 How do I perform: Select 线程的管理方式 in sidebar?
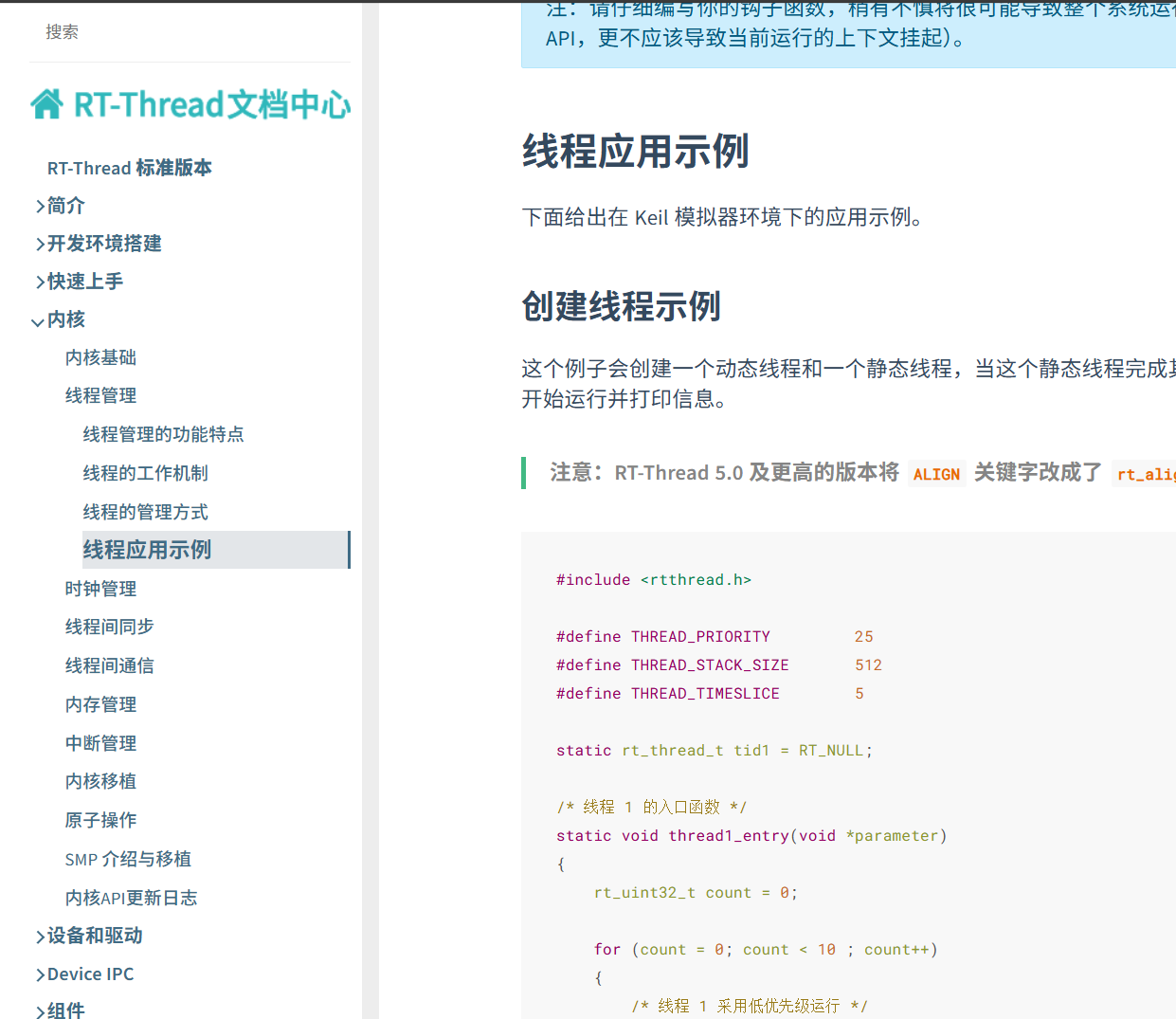pyautogui.click(x=145, y=512)
